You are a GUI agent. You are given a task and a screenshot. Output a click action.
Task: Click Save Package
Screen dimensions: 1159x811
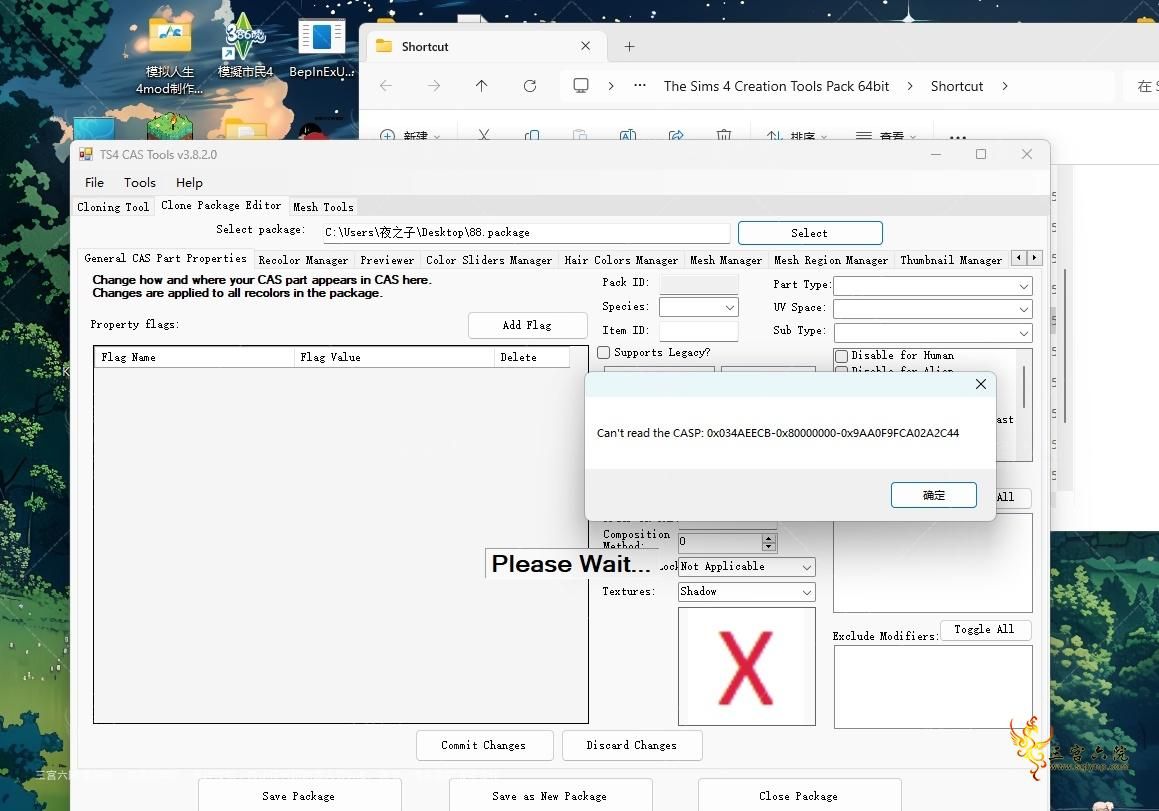point(299,795)
